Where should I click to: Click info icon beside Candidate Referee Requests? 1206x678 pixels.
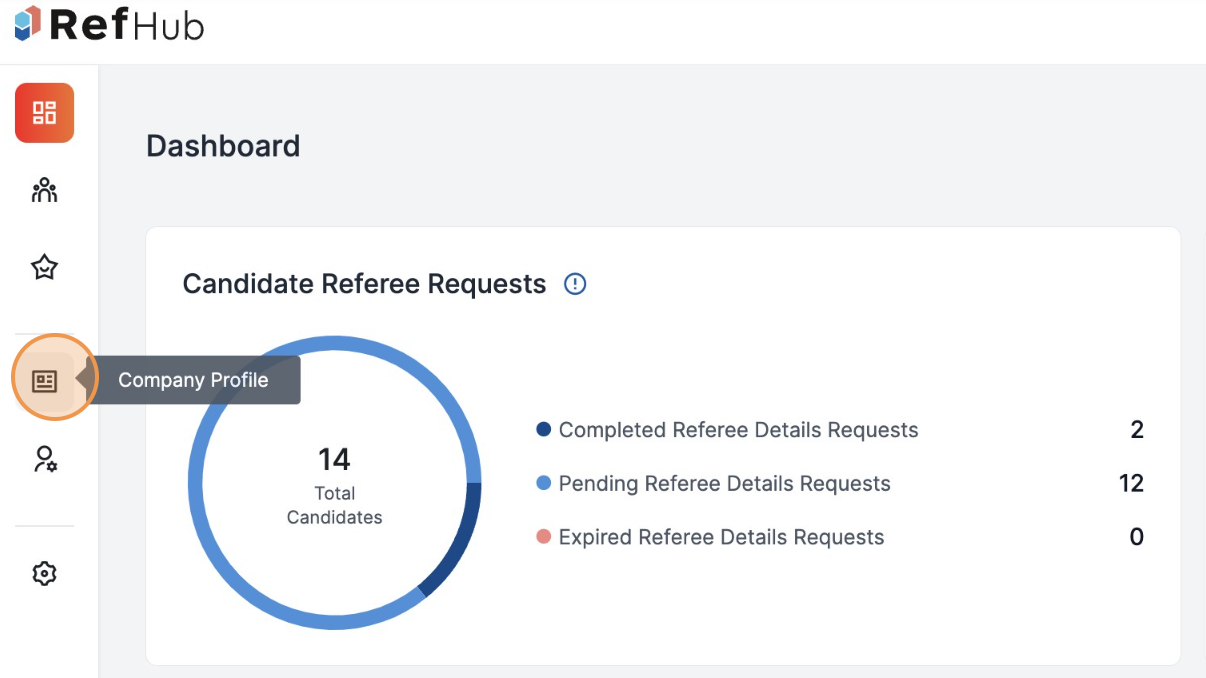575,284
